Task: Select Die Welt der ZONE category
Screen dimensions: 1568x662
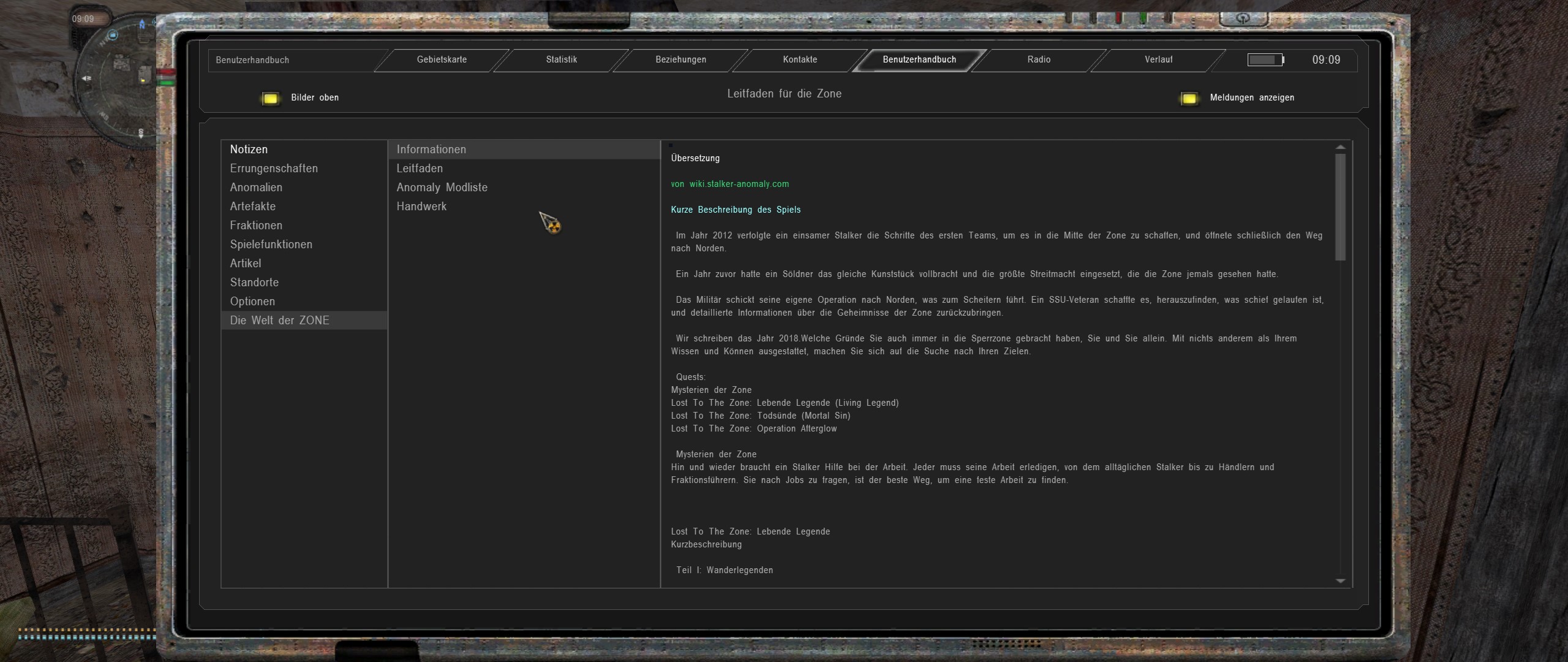Action: tap(279, 321)
